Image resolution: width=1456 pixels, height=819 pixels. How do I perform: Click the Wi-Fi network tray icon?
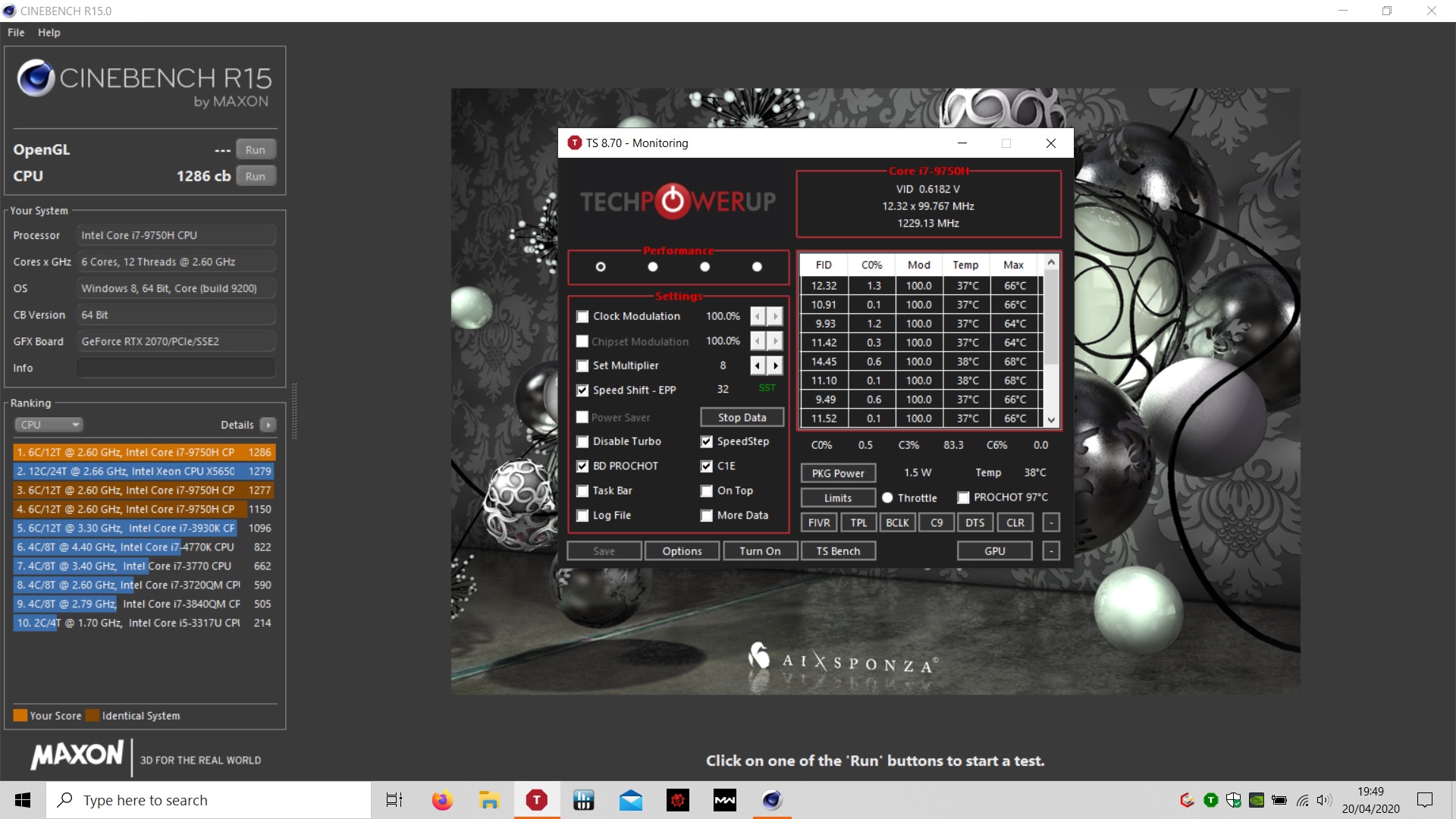[x=1302, y=800]
